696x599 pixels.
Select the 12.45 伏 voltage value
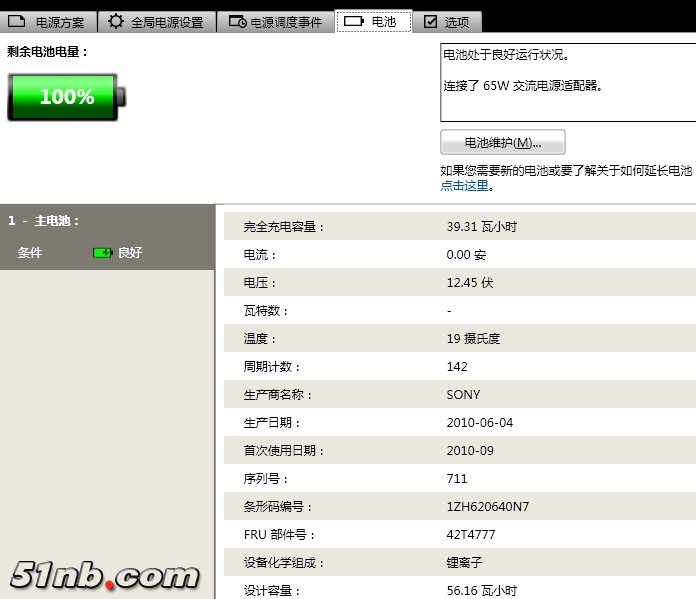click(x=470, y=283)
